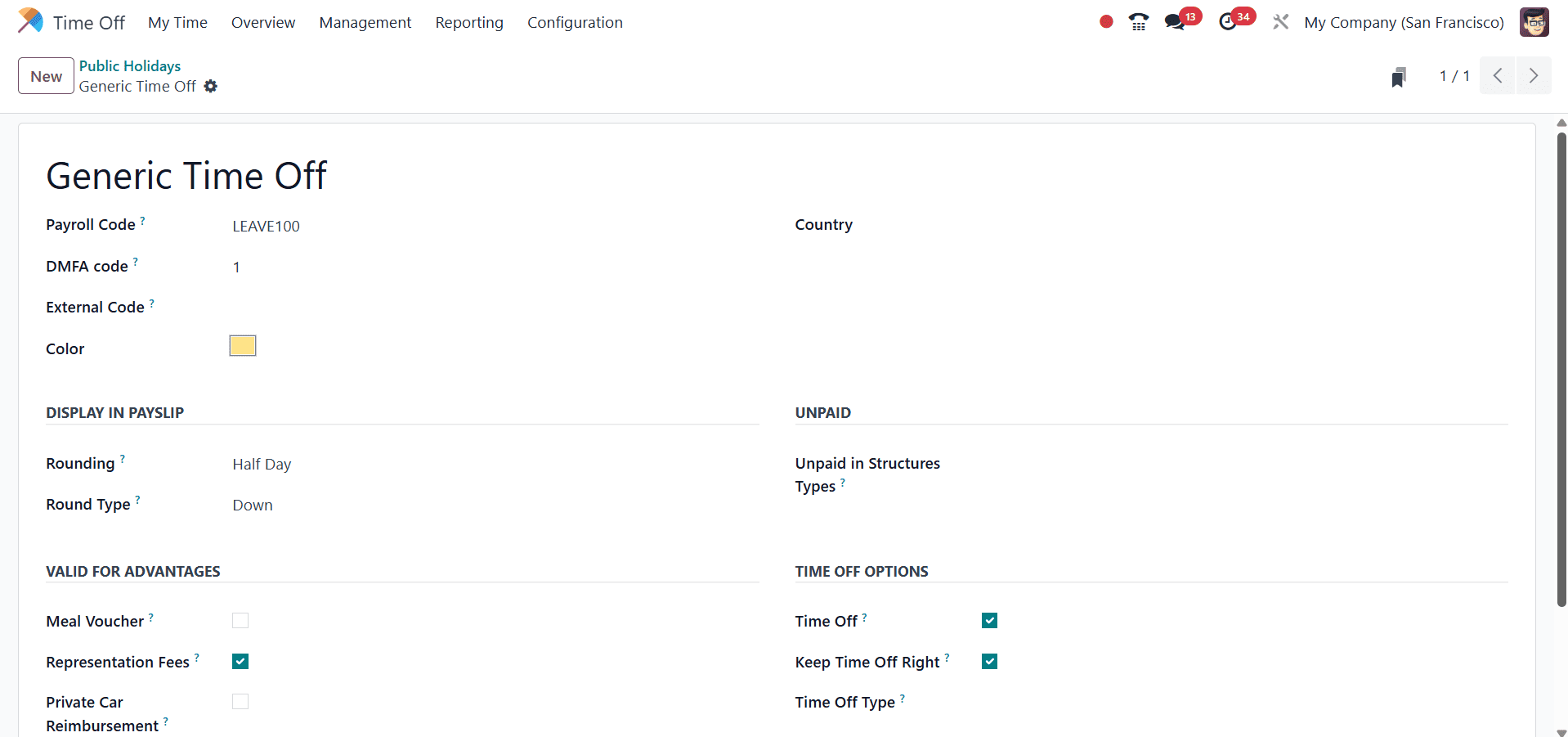Show help tooltip for Unpaid in Structures Types

tap(843, 482)
